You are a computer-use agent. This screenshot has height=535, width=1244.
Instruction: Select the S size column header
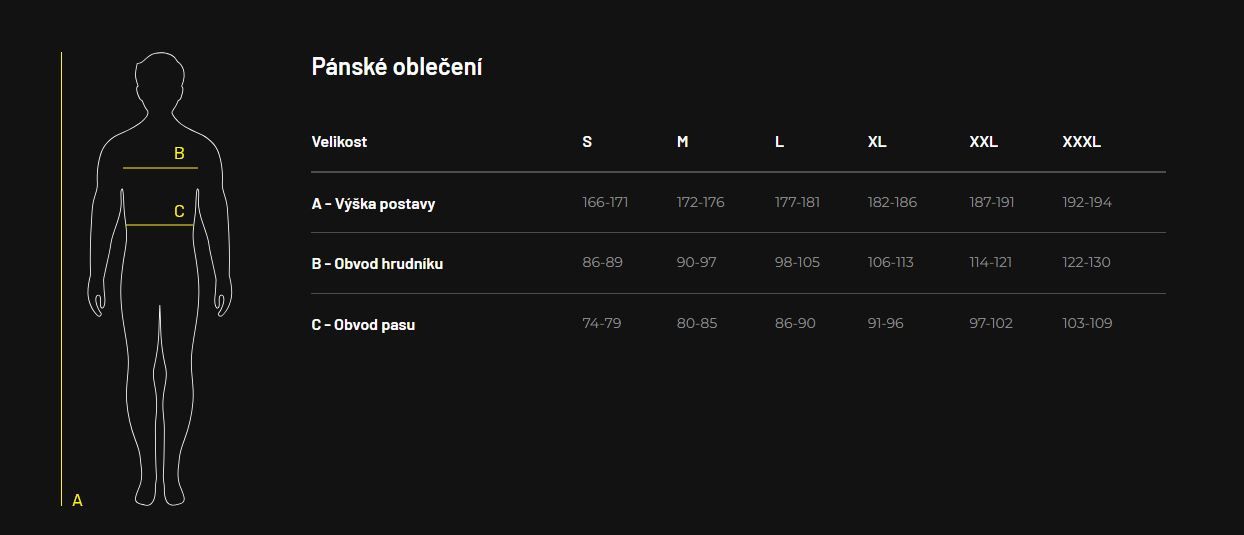coord(587,142)
